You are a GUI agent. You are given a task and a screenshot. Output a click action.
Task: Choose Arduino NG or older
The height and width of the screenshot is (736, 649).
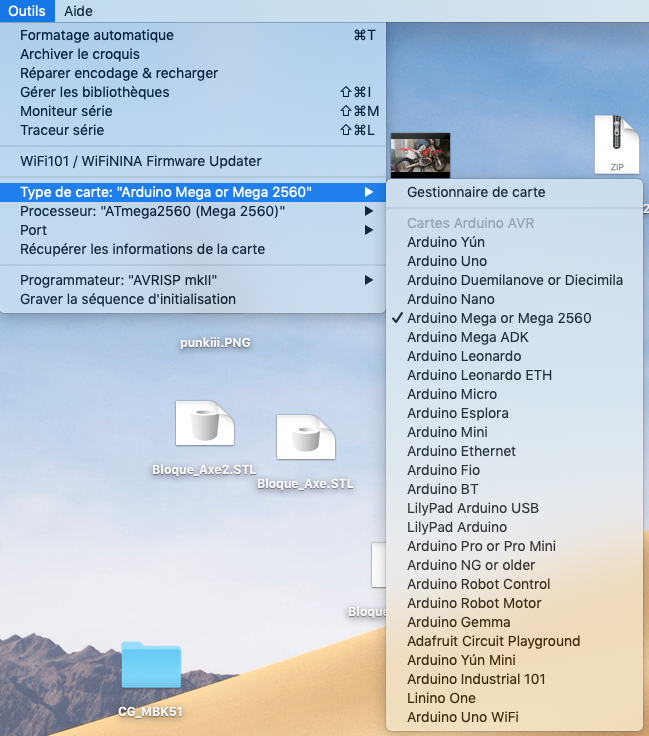[x=514, y=565]
